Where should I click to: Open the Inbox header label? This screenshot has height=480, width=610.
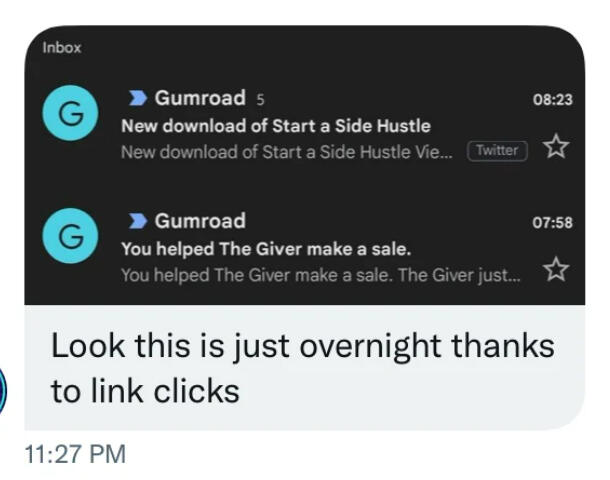click(x=61, y=48)
